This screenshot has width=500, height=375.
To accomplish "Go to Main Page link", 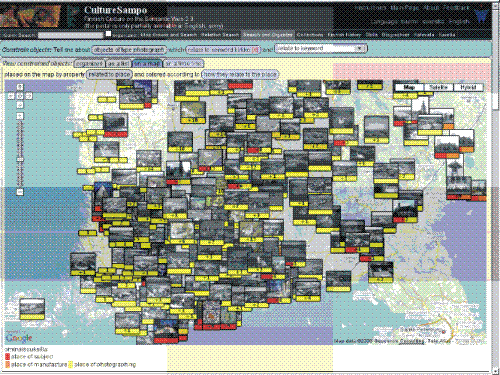I will [404, 8].
